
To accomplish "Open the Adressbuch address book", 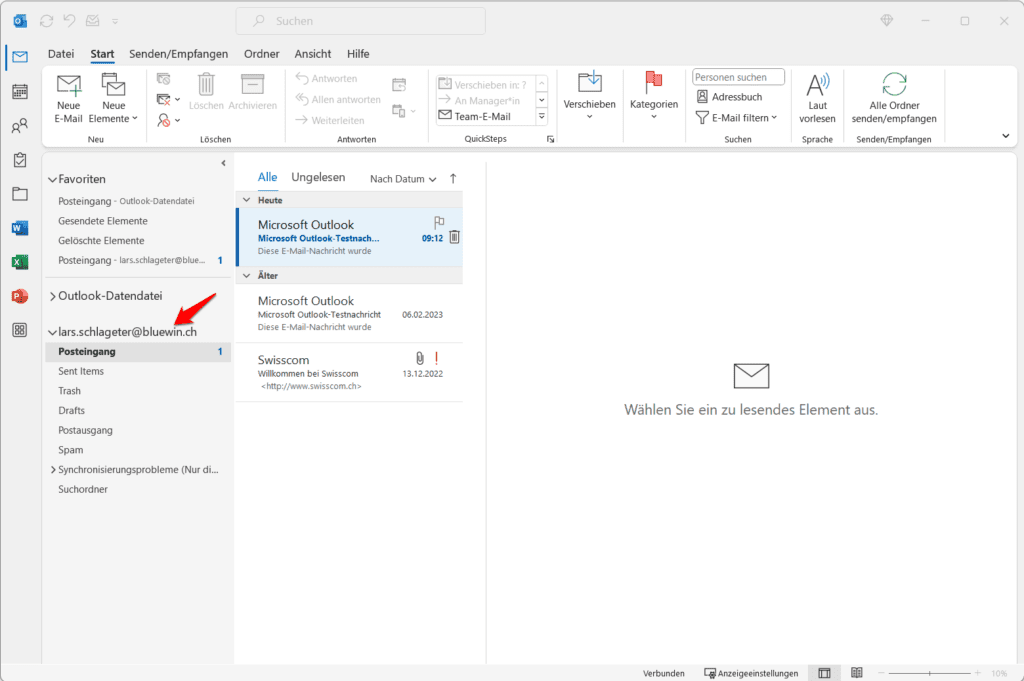I will pos(729,97).
